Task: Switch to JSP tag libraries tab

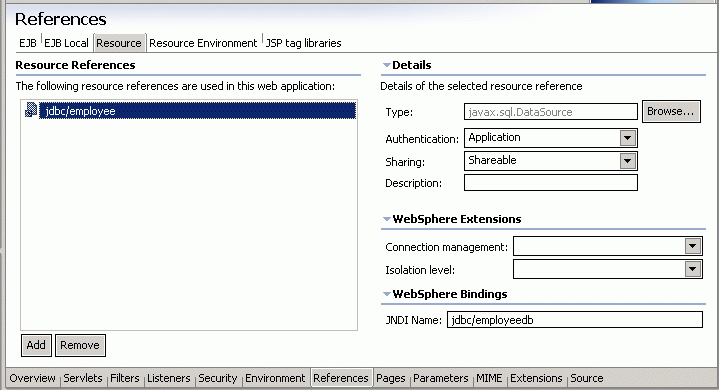Action: point(304,43)
